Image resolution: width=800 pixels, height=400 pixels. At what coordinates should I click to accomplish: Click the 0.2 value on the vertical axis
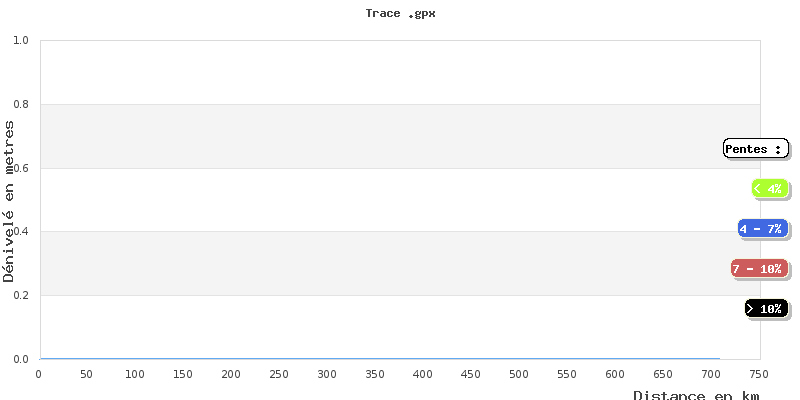pos(20,296)
